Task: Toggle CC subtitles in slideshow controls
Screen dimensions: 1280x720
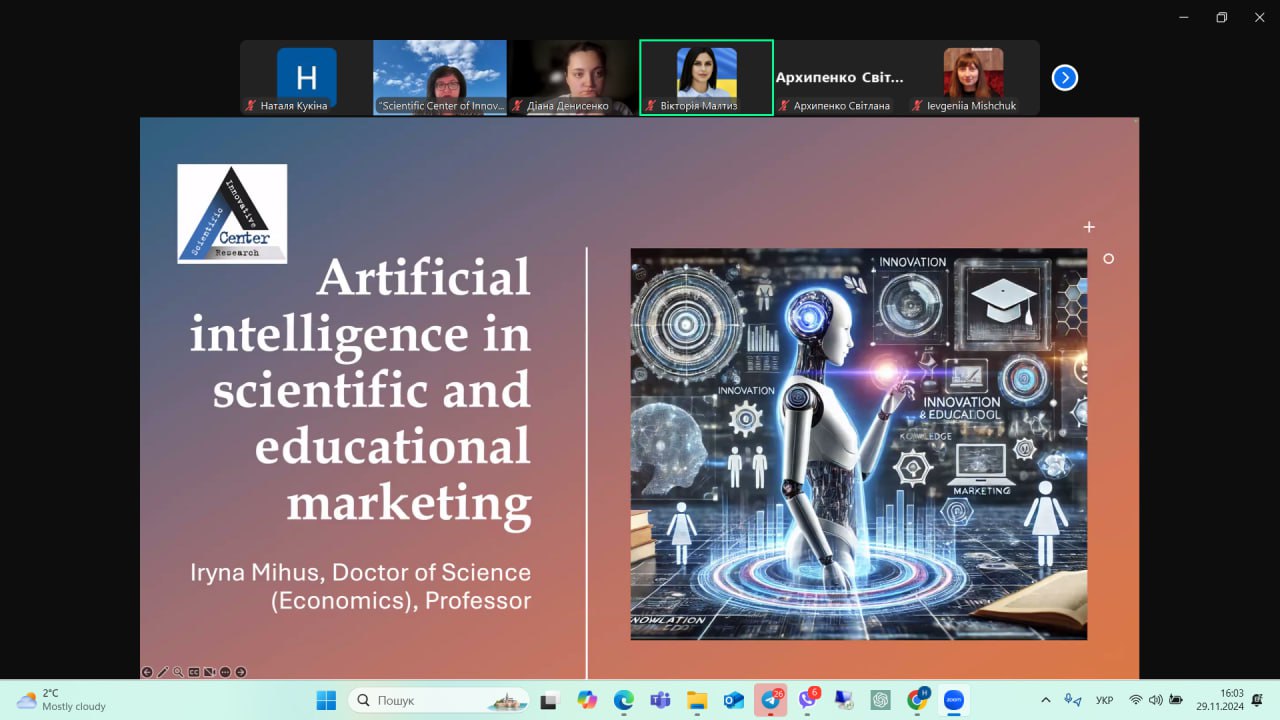Action: 194,672
